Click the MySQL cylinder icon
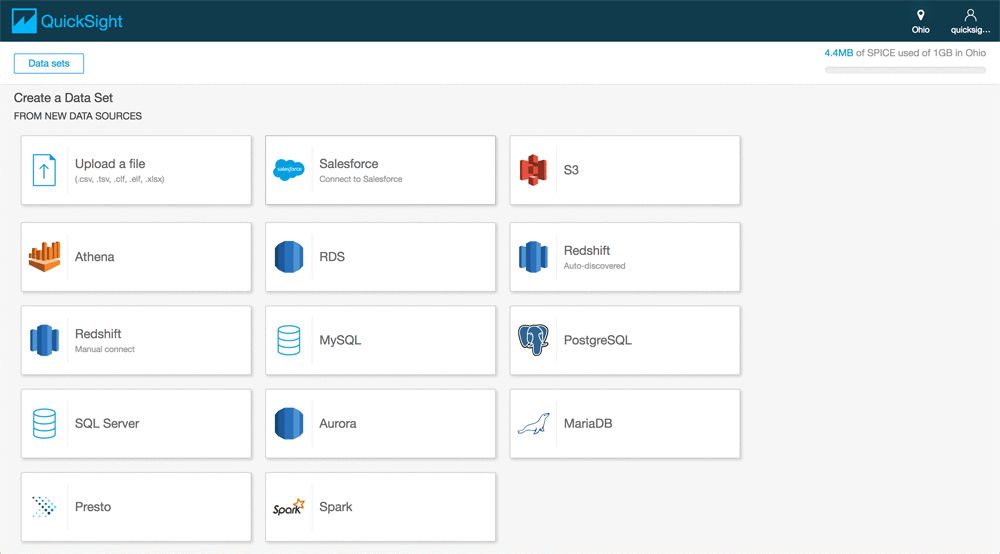Viewport: 1000px width, 554px height. (289, 340)
